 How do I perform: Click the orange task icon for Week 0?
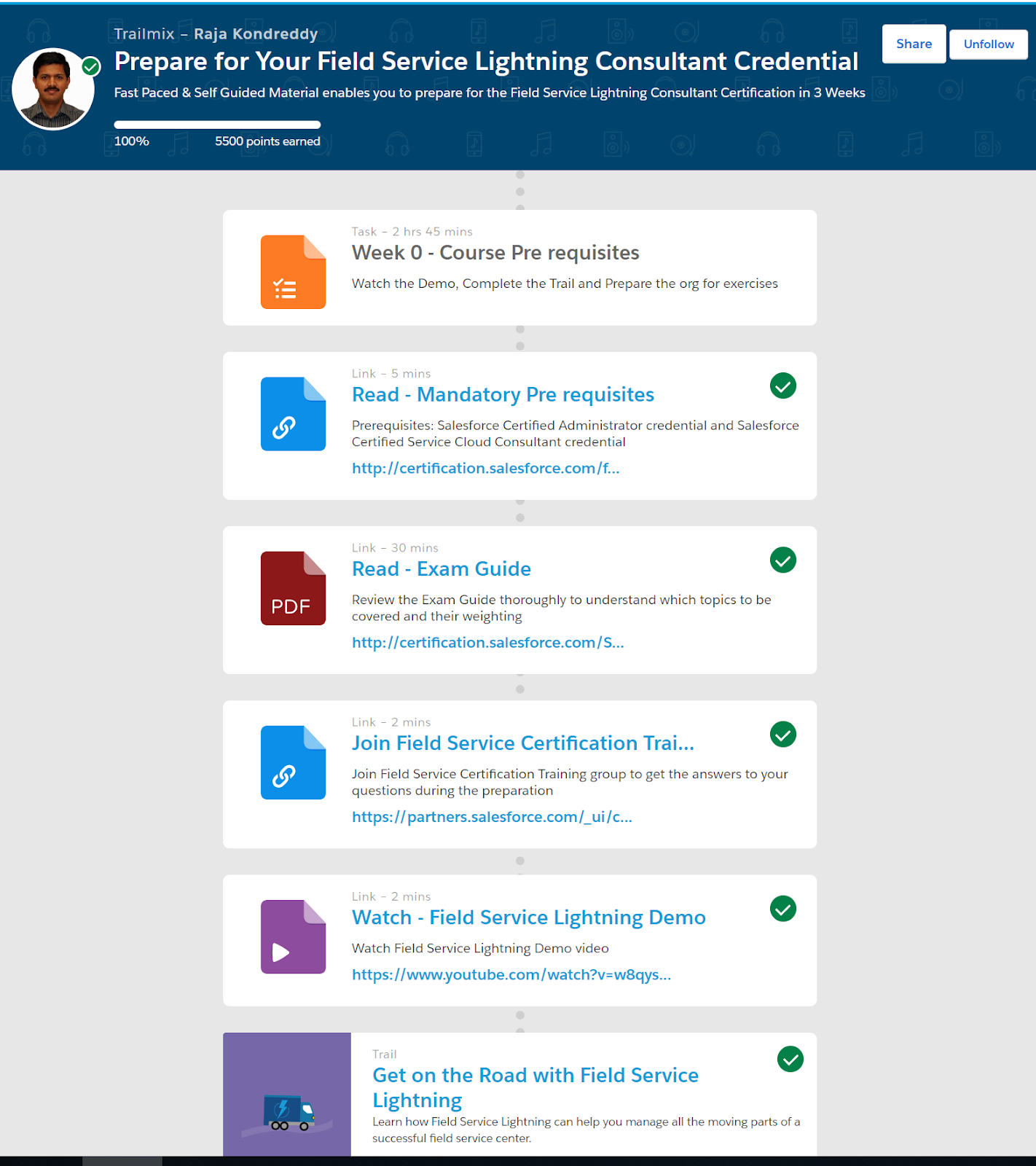(x=293, y=272)
